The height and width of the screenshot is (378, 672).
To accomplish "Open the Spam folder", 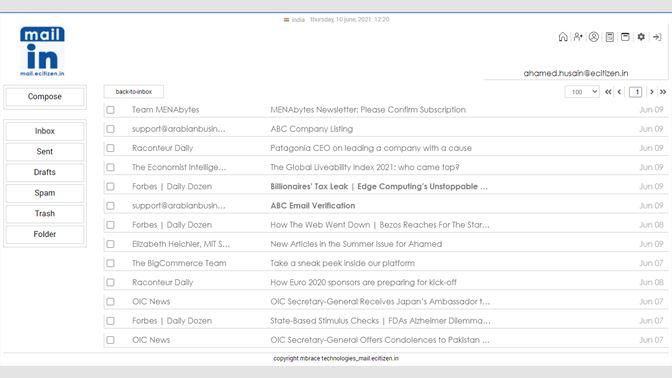I will pos(45,193).
